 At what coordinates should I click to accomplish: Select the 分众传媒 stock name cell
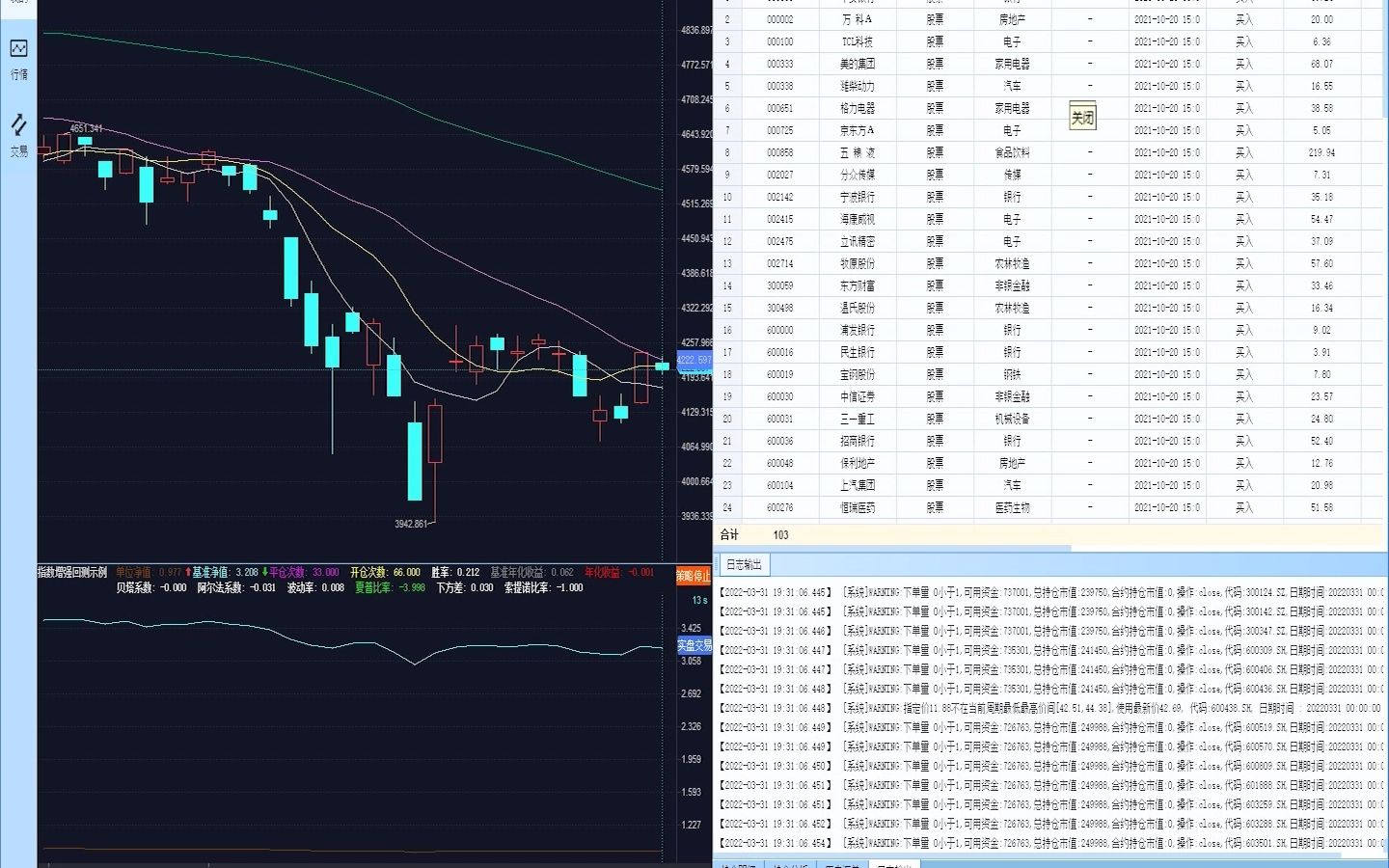[x=857, y=175]
